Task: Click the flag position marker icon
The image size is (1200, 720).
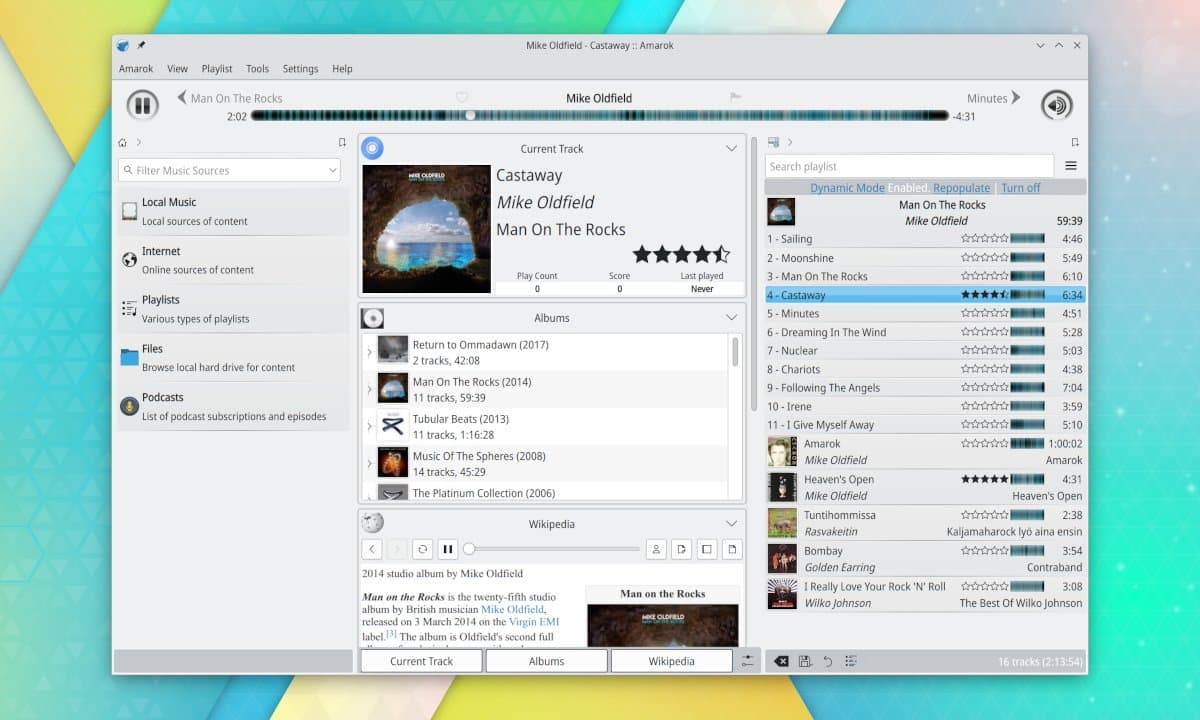Action: pos(736,97)
